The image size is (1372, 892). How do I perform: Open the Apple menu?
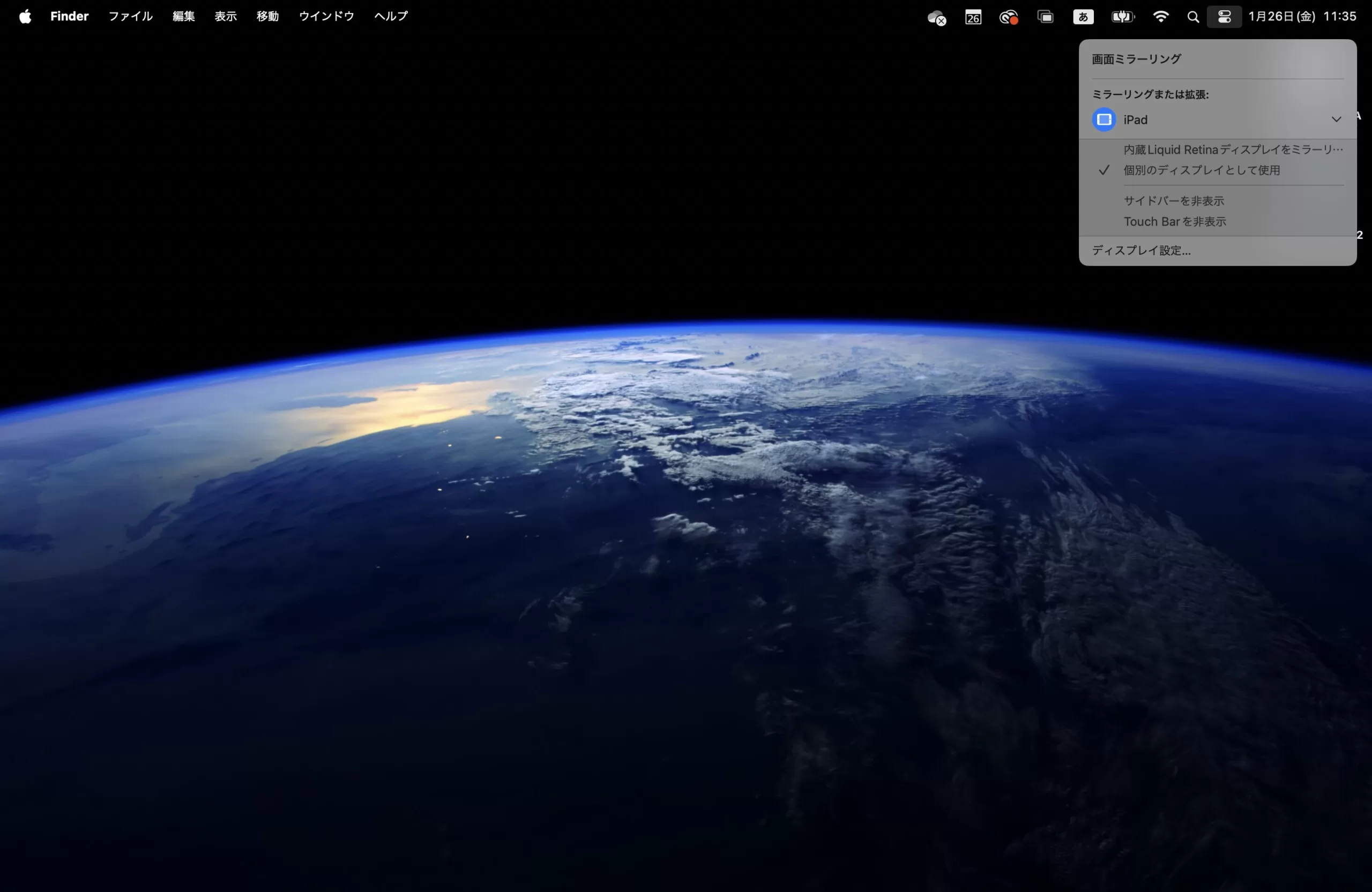click(25, 17)
